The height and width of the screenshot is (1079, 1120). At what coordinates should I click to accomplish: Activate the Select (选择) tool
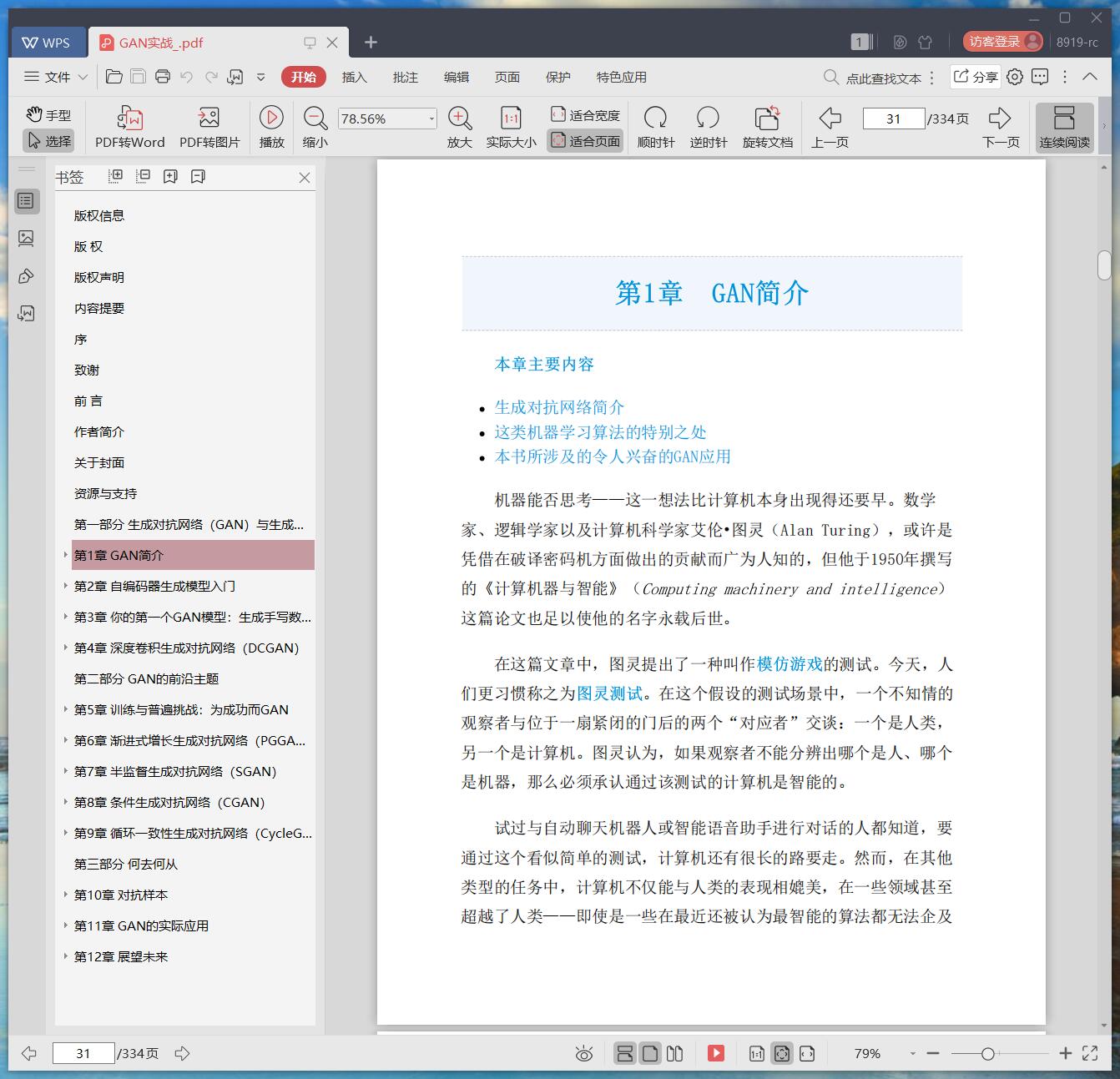click(48, 141)
